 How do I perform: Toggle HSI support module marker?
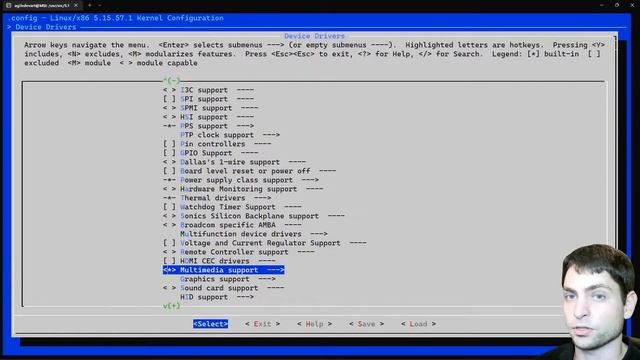(169, 117)
